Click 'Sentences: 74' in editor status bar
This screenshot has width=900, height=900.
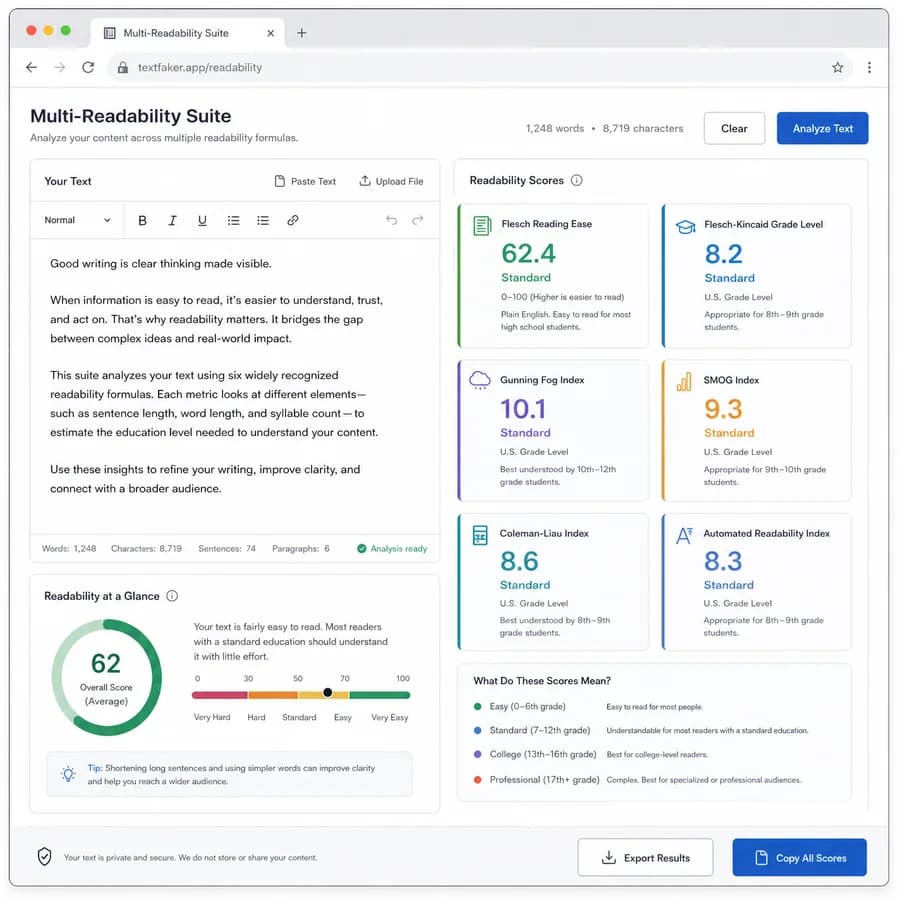click(x=227, y=549)
